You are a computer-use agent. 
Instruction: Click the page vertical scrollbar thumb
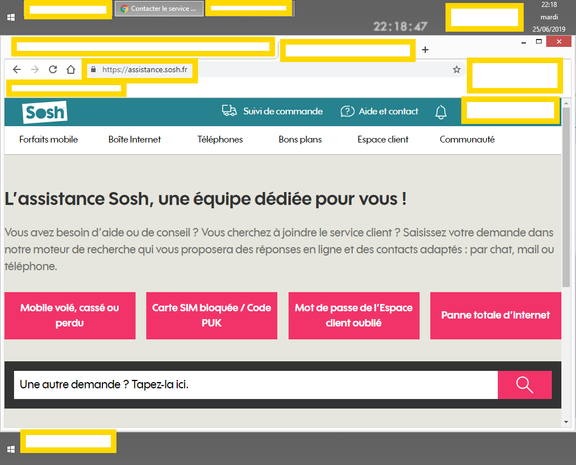pos(566,197)
